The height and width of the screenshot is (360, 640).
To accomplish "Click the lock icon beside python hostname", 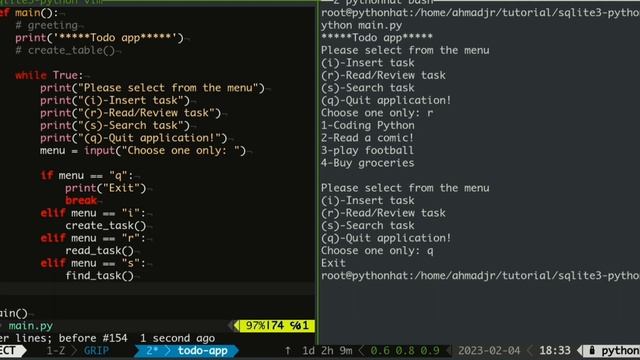I will (x=592, y=351).
